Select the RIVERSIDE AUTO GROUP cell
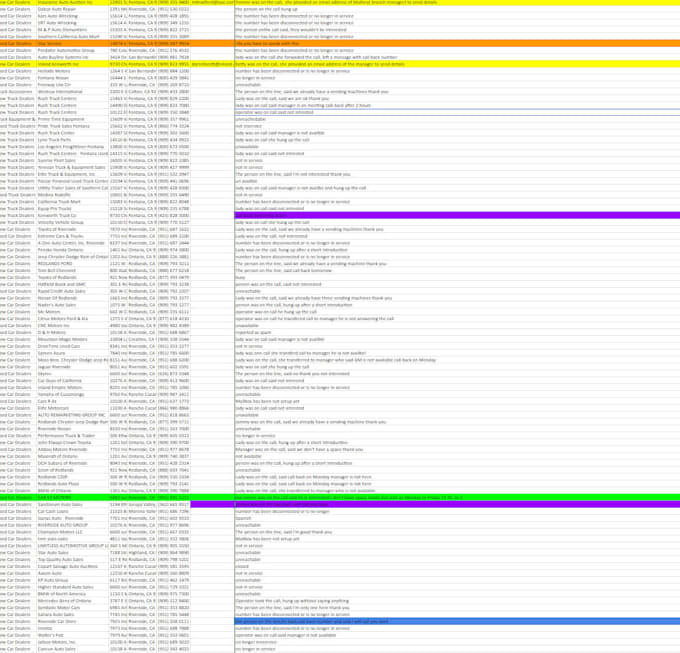The width and height of the screenshot is (680, 653). pyautogui.click(x=72, y=525)
